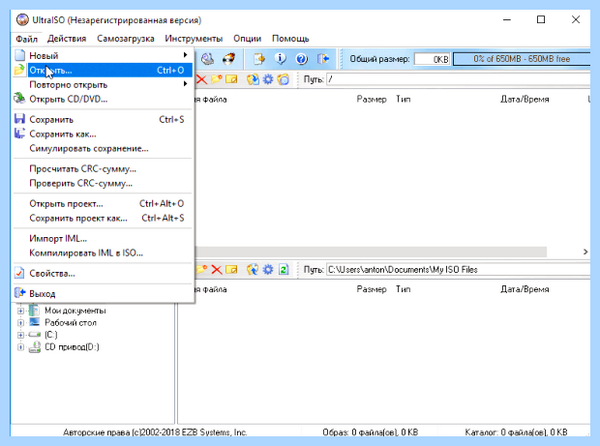Sort image list by Дата/Время column
Image resolution: width=600 pixels, height=446 pixels.
525,99
